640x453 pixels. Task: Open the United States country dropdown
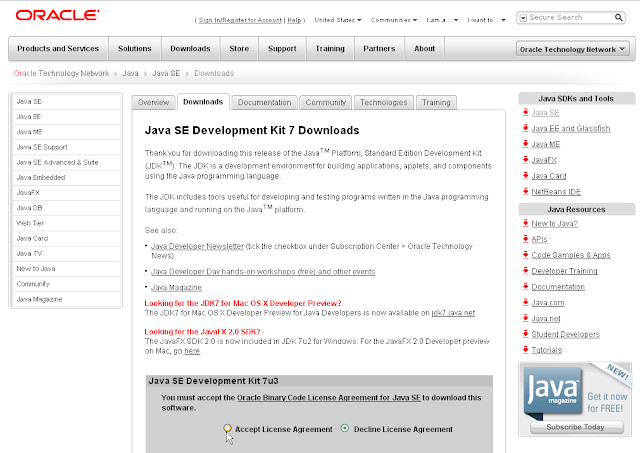pos(338,20)
